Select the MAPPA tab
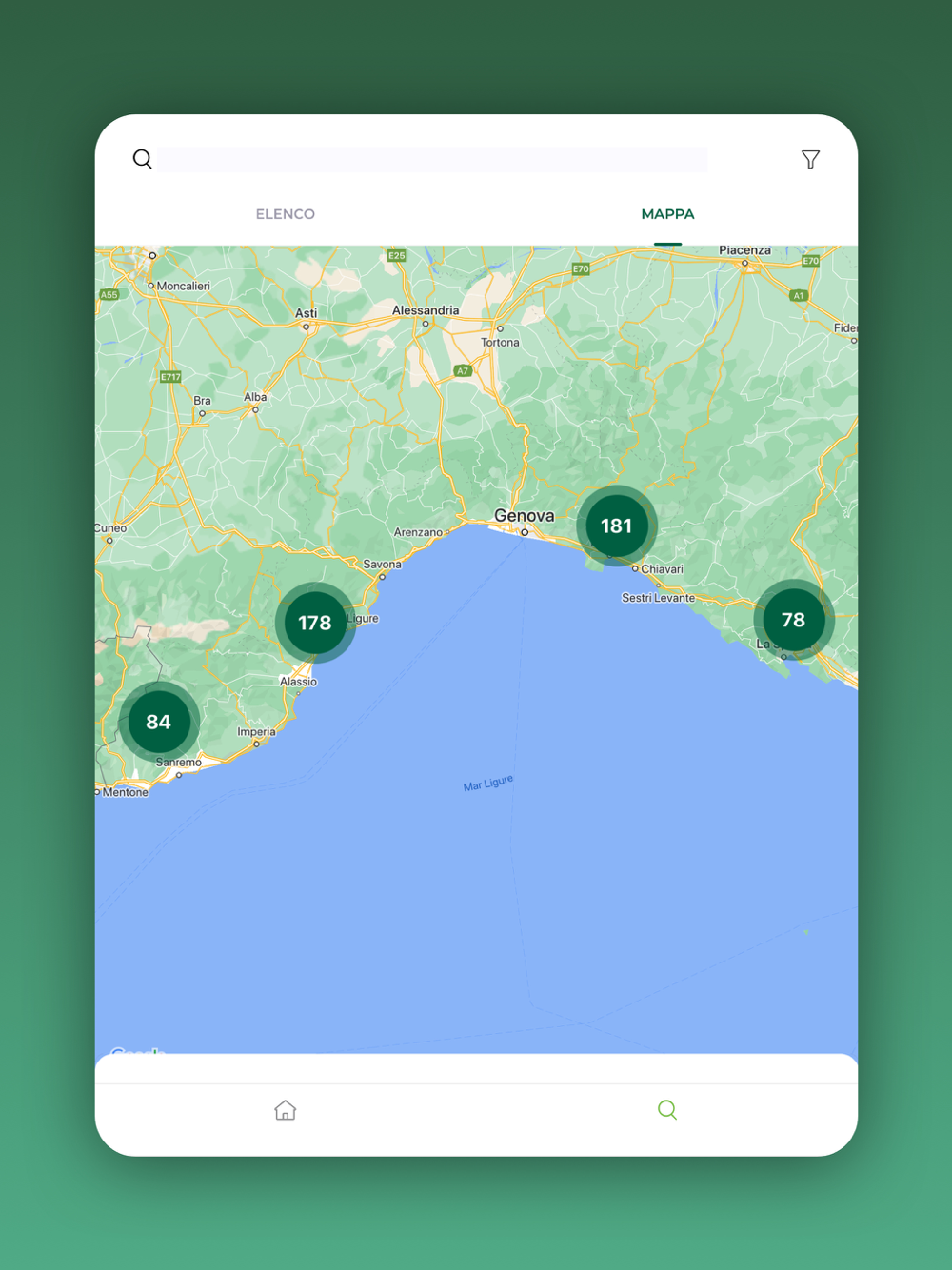 (x=667, y=214)
